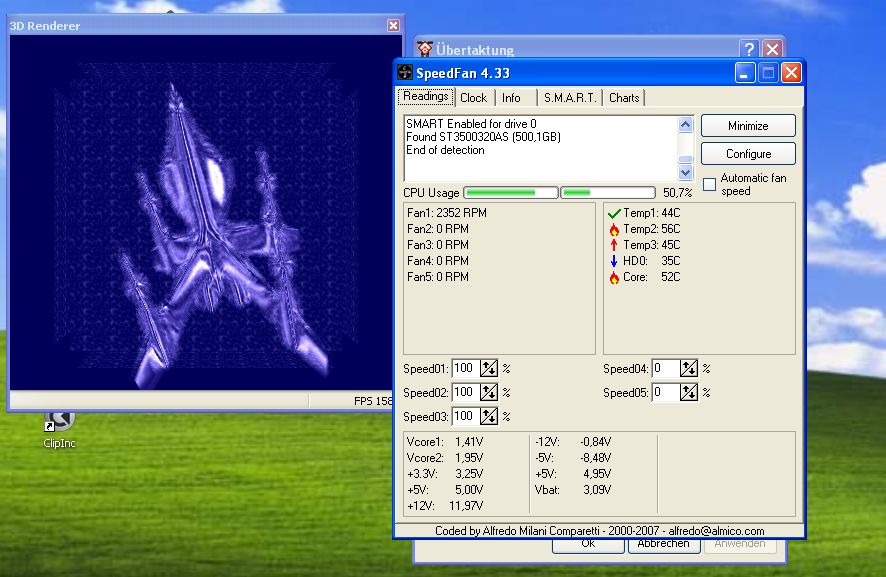Click the green checkmark icon beside Temp1

(x=614, y=214)
